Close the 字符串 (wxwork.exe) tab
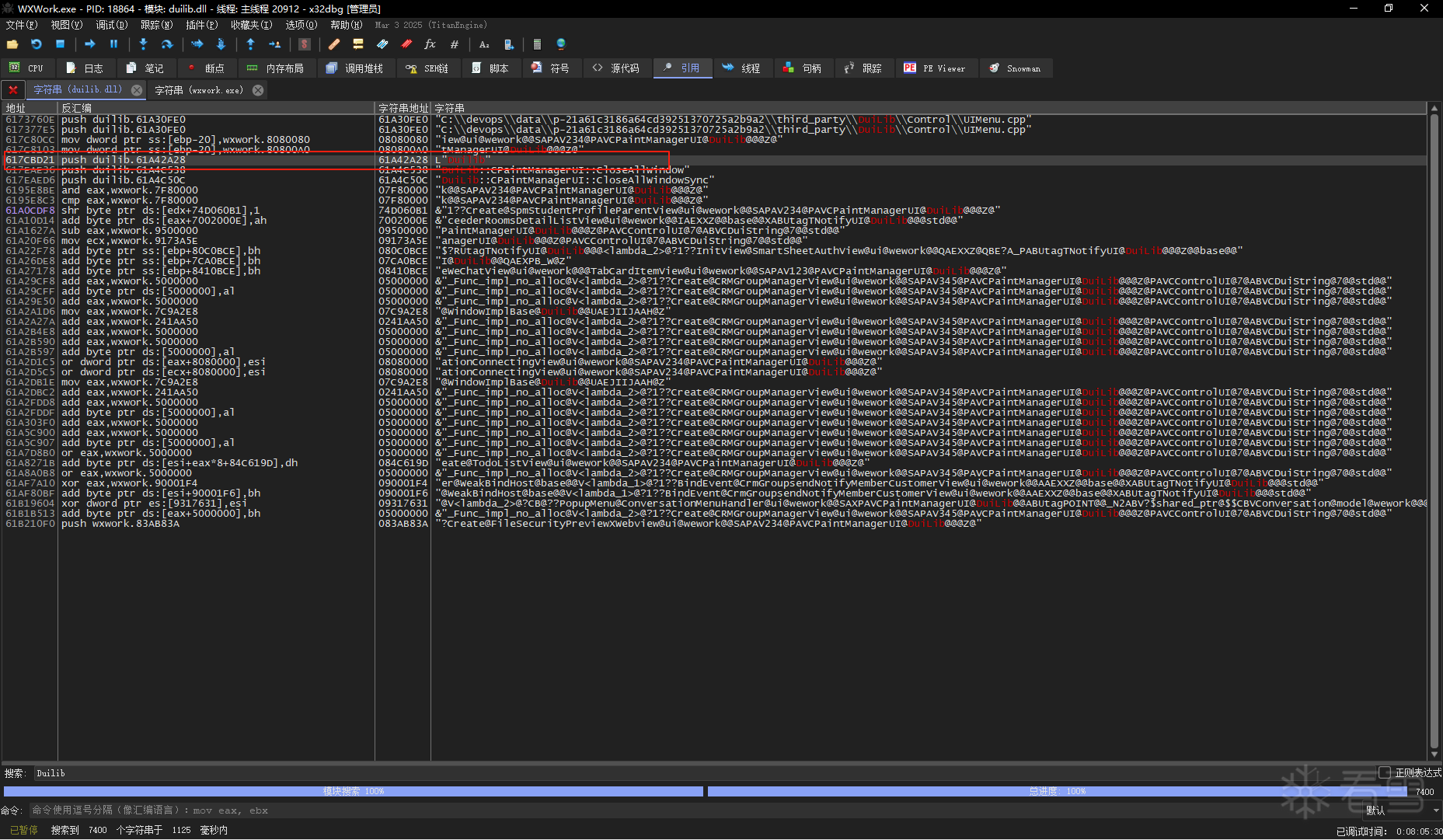The image size is (1443, 840). (258, 90)
